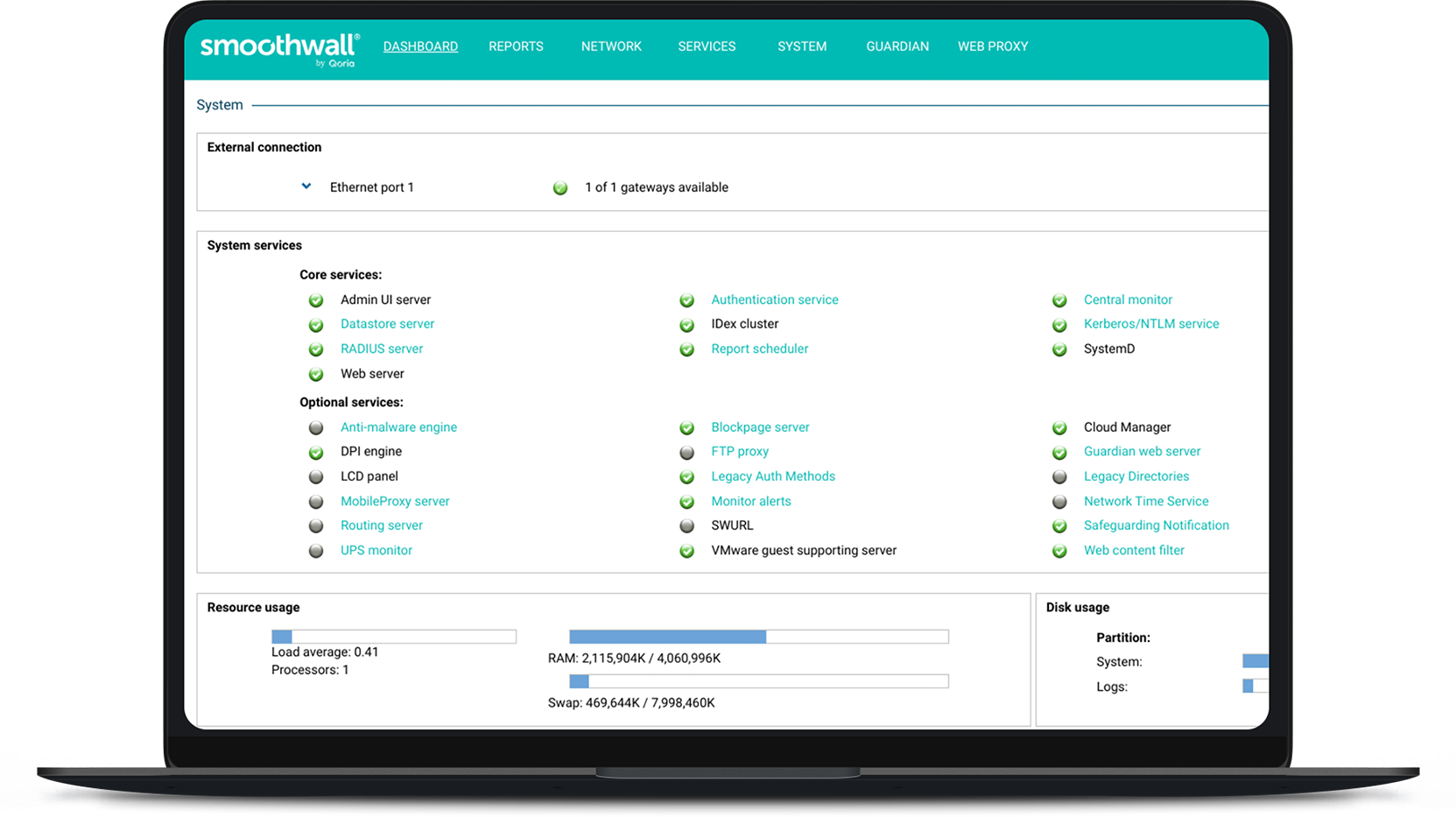This screenshot has width=1456, height=817.
Task: Toggle the Anti-malware engine status indicator
Action: [x=315, y=427]
